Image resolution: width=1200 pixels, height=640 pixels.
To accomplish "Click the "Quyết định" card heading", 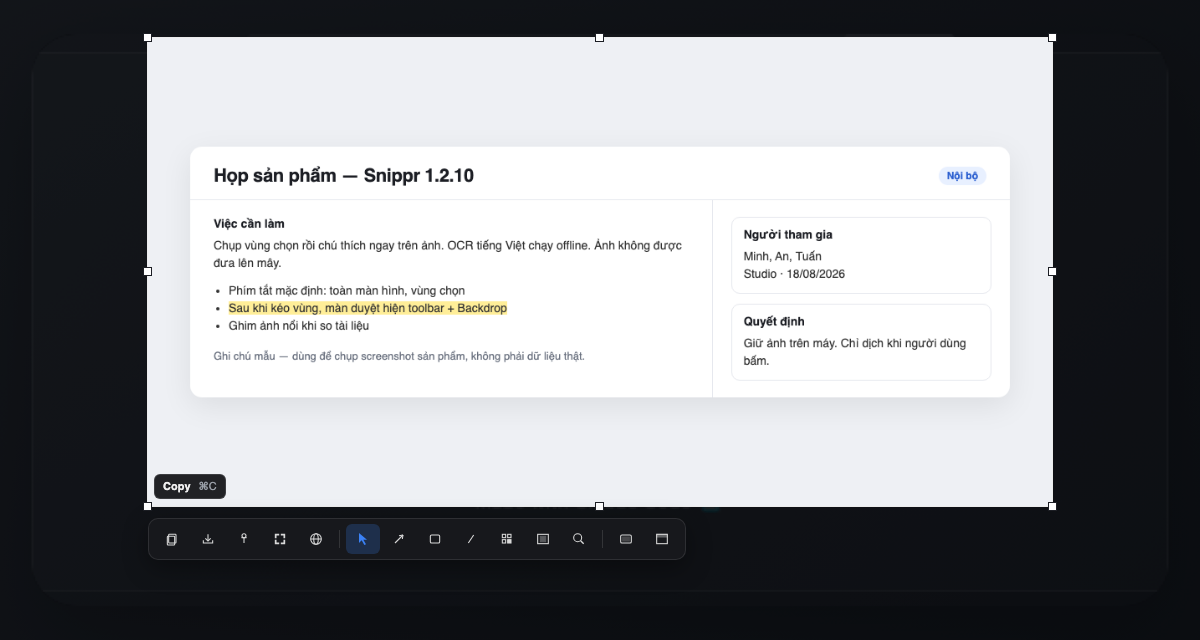I will pyautogui.click(x=774, y=322).
